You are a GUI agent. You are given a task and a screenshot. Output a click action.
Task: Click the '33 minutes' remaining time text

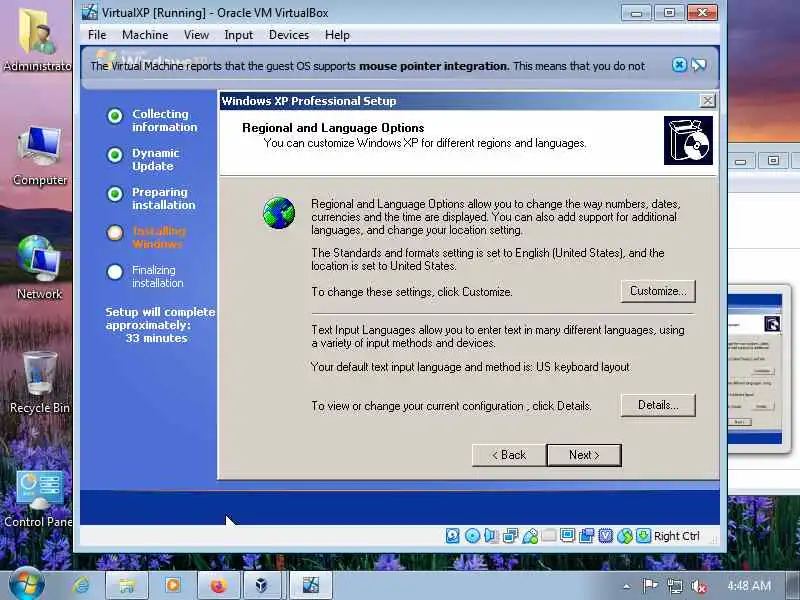click(157, 338)
